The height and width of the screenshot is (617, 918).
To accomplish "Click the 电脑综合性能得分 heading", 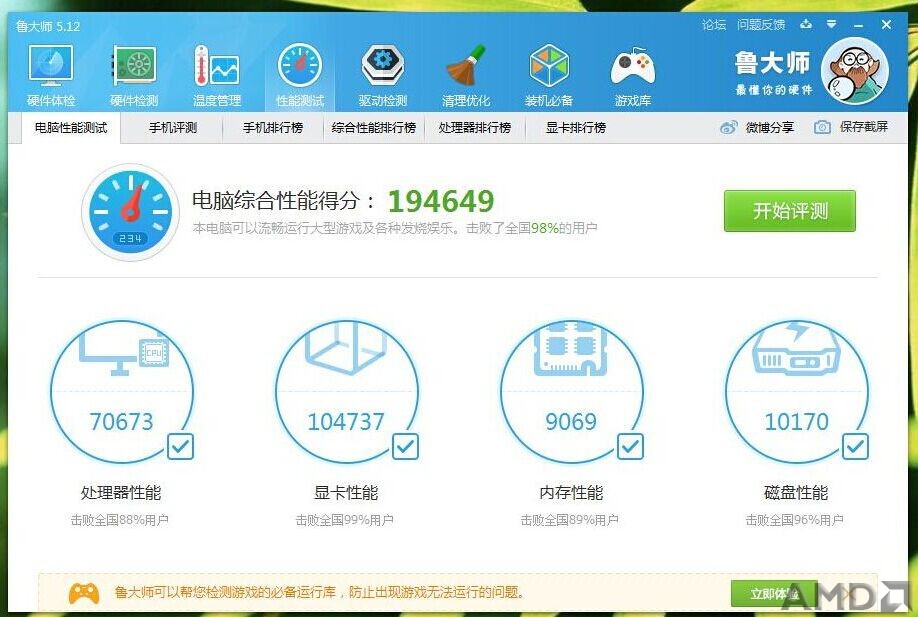I will pos(285,201).
